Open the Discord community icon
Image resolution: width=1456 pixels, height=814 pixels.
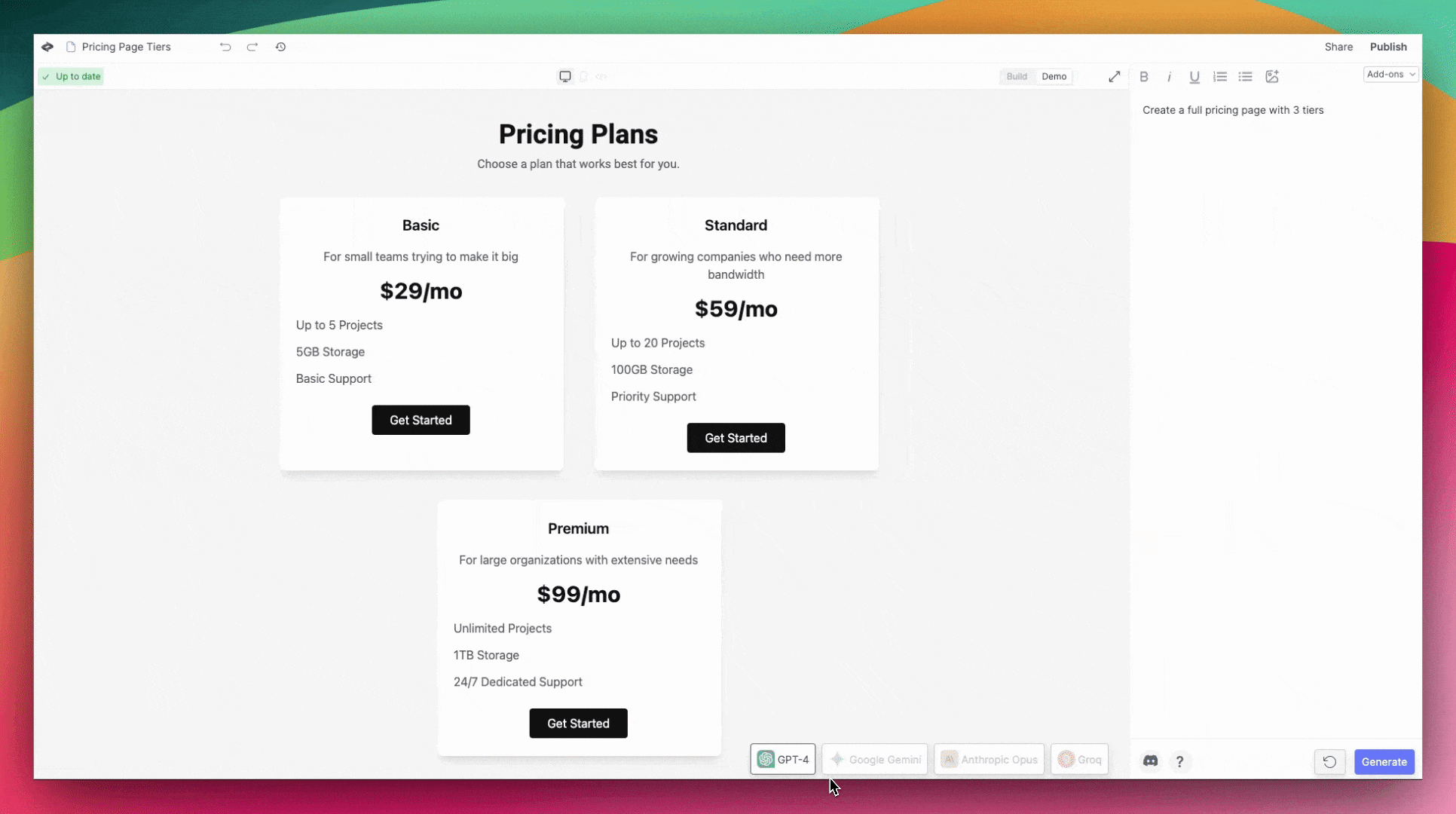[x=1150, y=761]
